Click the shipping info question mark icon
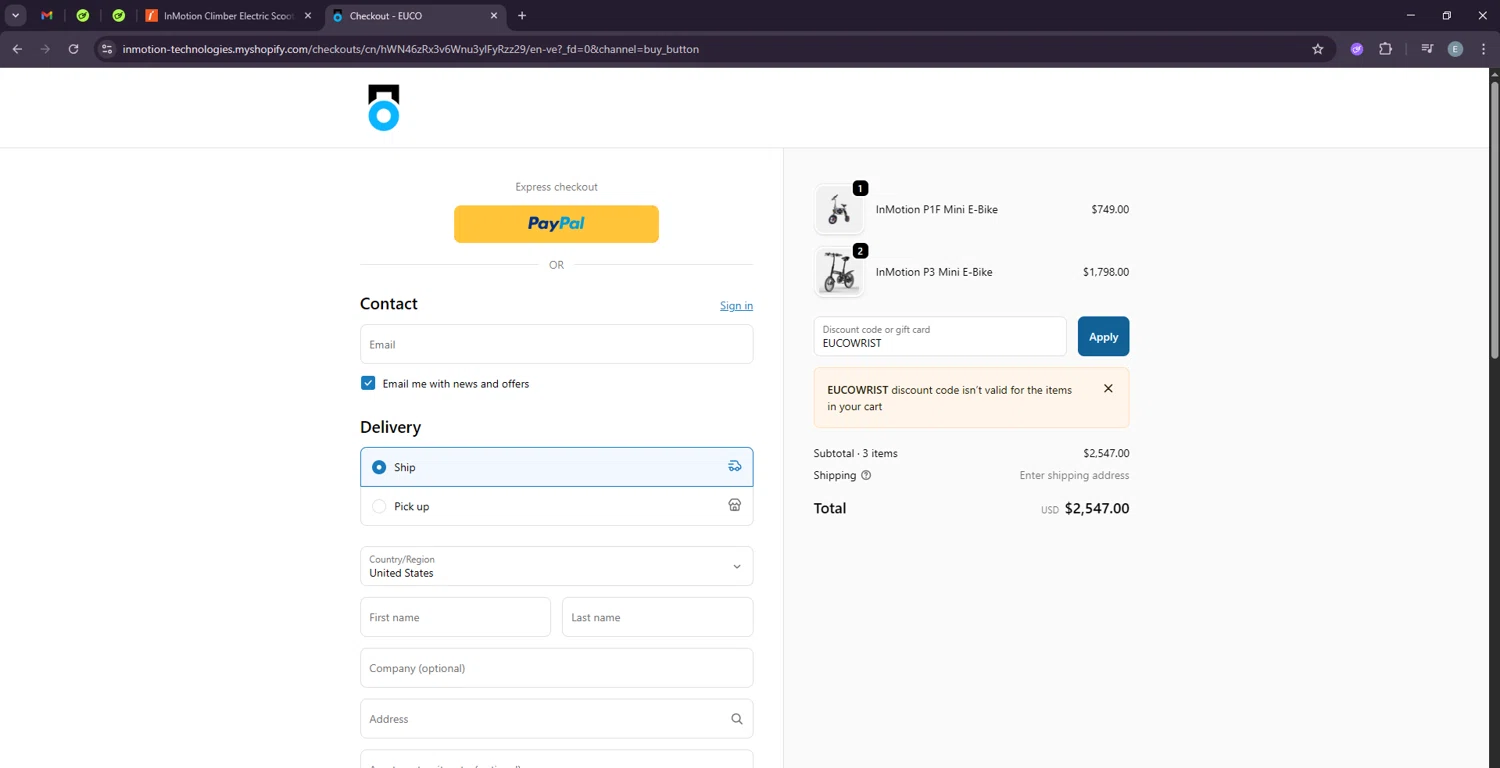This screenshot has height=768, width=1500. point(866,475)
